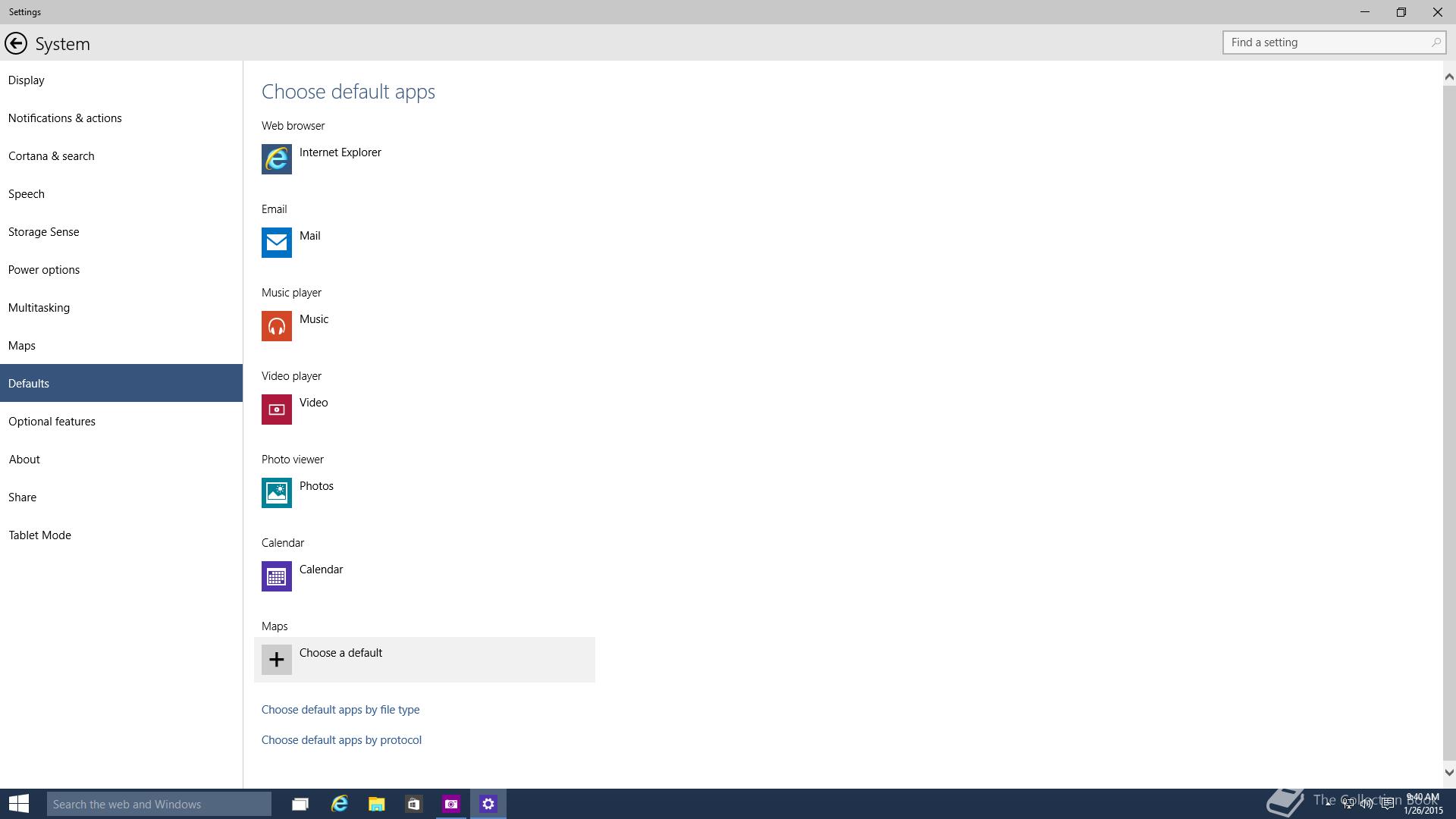This screenshot has height=819, width=1456.
Task: Click the scrollbar down arrow
Action: coord(1449,773)
